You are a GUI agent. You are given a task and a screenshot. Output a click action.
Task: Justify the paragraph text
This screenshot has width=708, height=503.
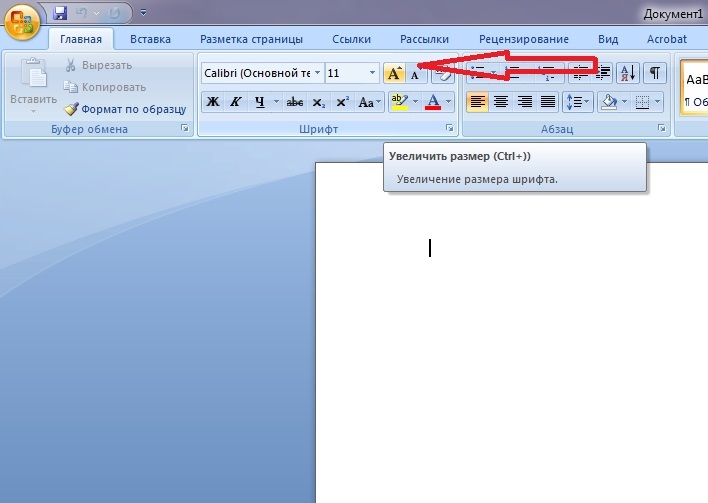tap(548, 102)
